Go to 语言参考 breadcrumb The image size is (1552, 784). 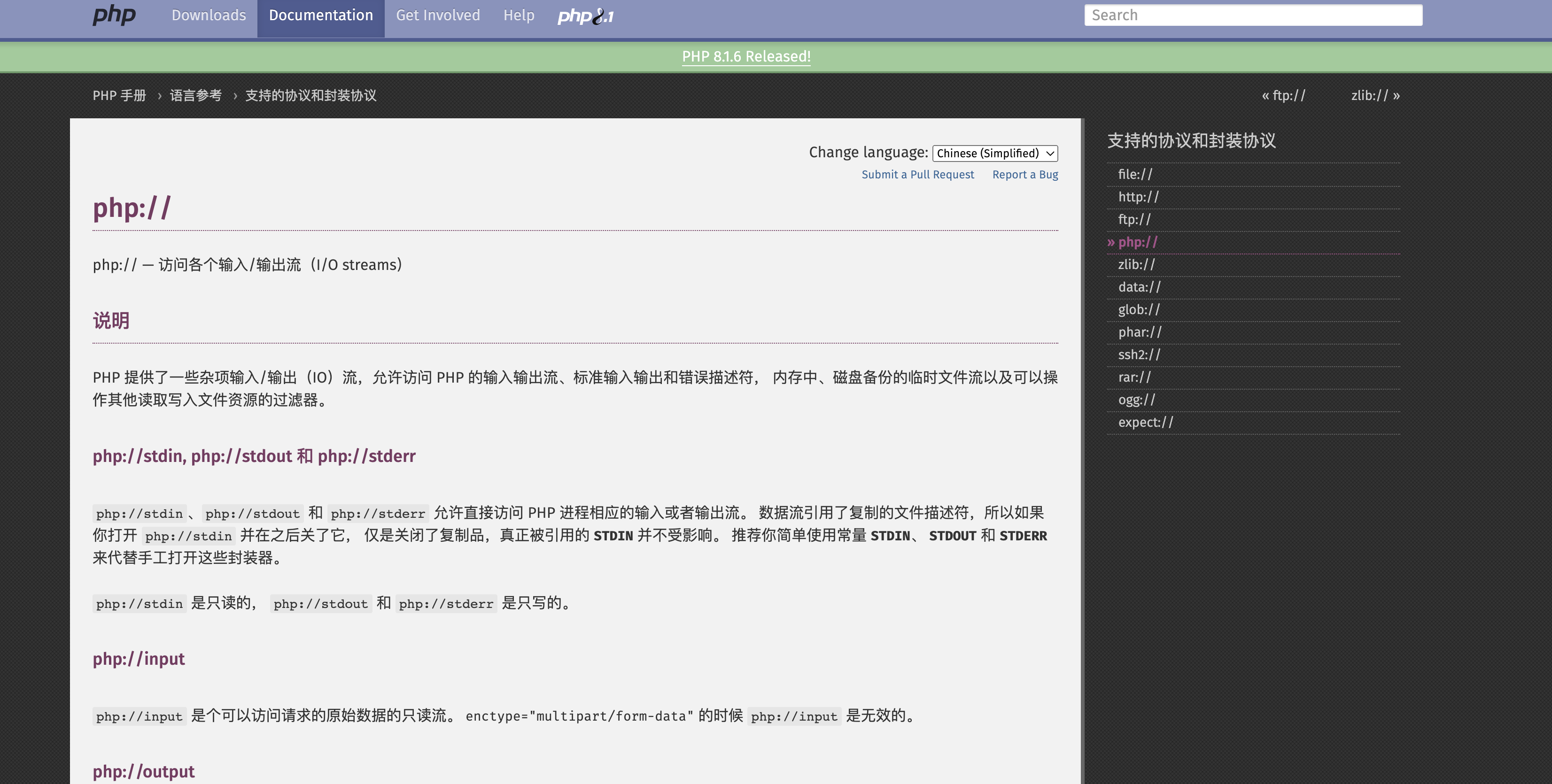pos(195,96)
